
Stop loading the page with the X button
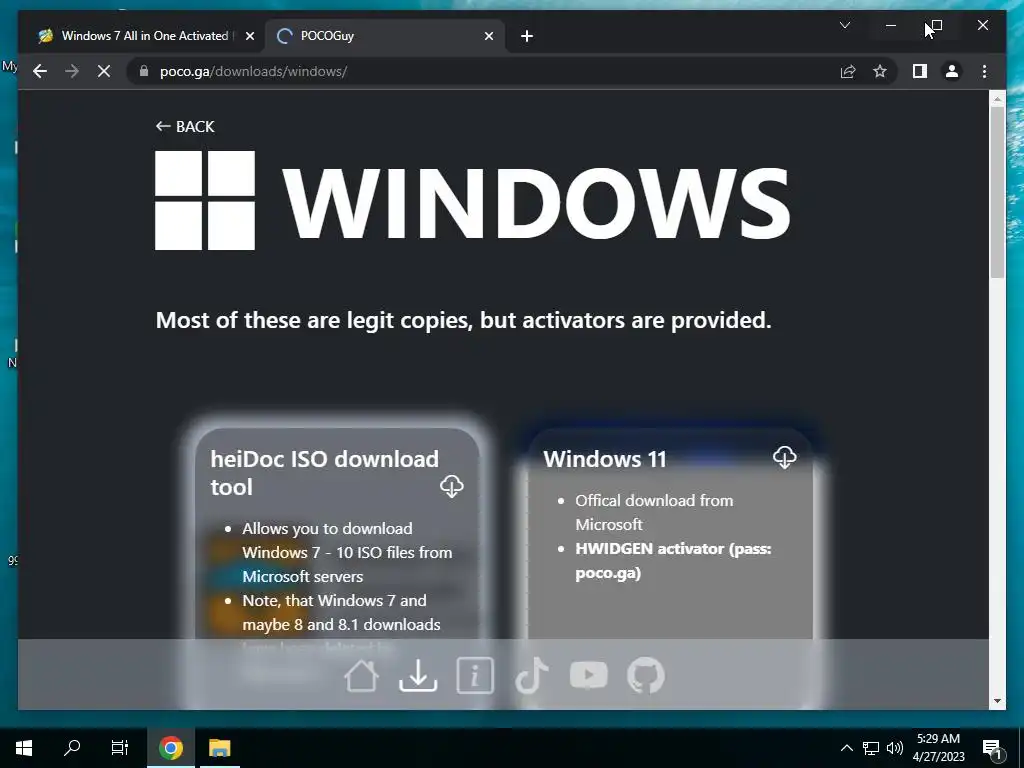[104, 71]
